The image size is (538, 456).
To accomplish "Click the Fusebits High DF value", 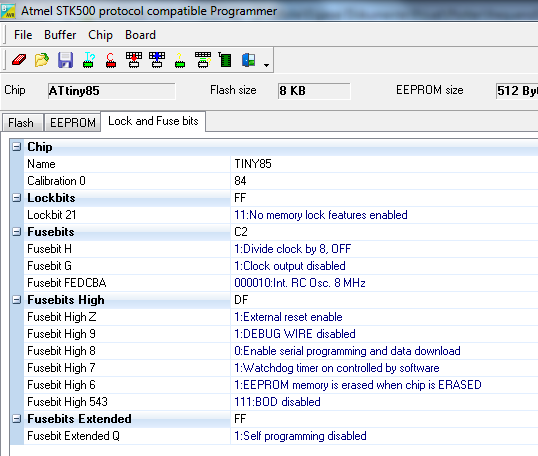I will tap(241, 300).
